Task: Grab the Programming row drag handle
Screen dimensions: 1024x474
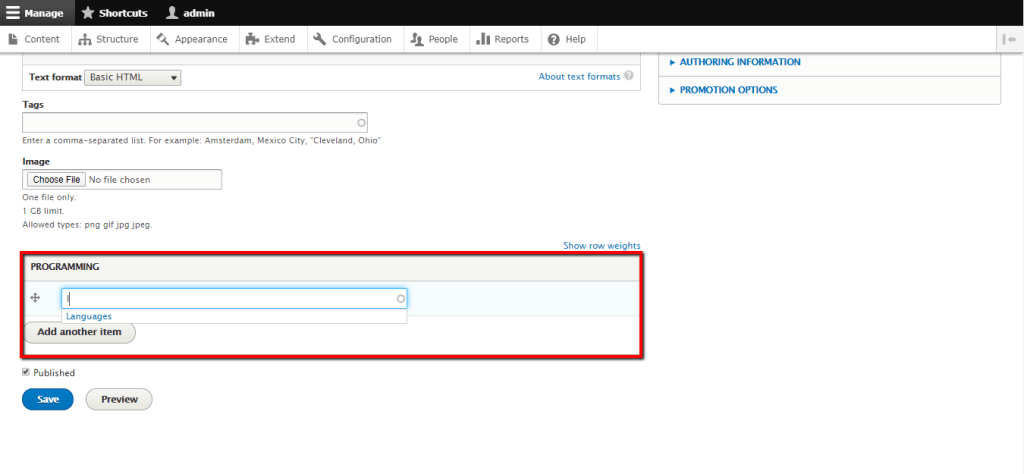Action: [36, 298]
